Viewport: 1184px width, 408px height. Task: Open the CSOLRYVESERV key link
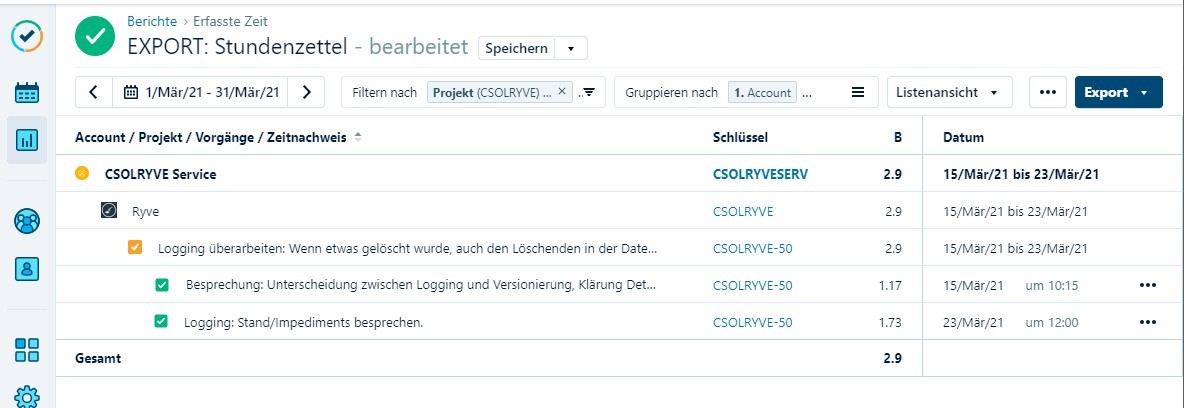[760, 174]
